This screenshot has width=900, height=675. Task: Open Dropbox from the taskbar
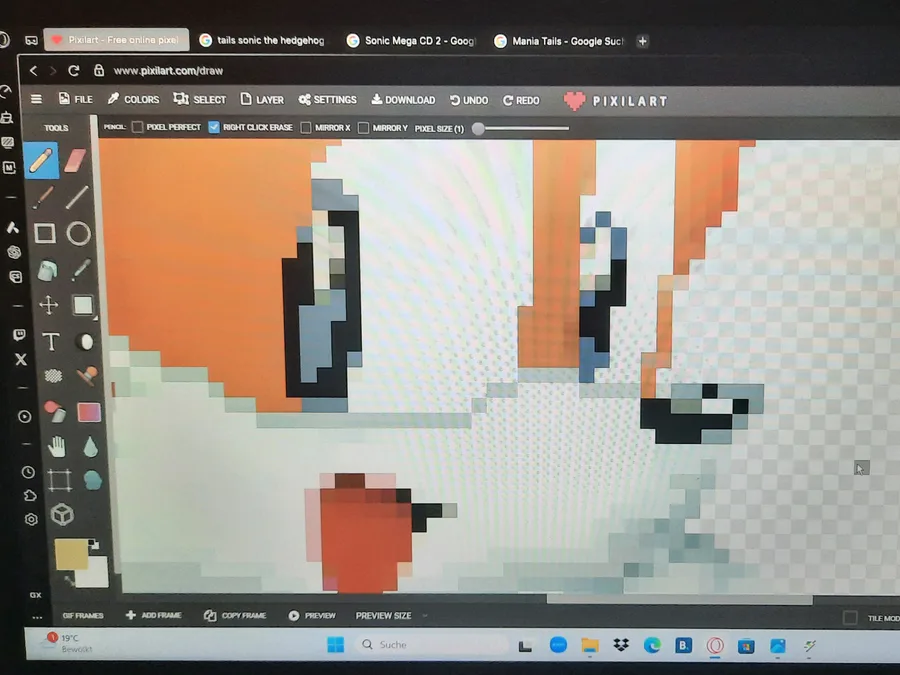point(620,645)
